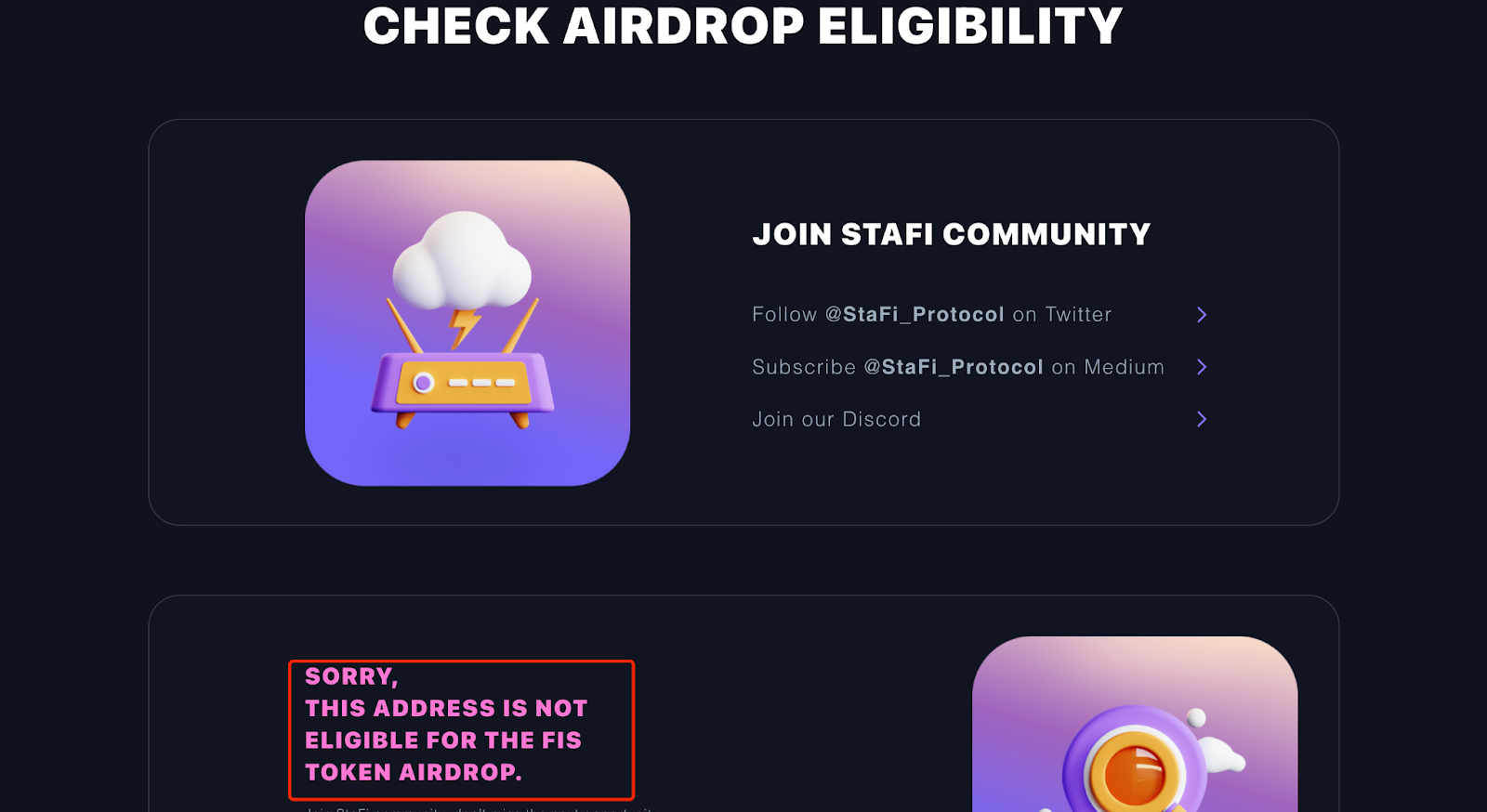Expand the arrow next to Subscribe on Medium

pyautogui.click(x=1202, y=367)
